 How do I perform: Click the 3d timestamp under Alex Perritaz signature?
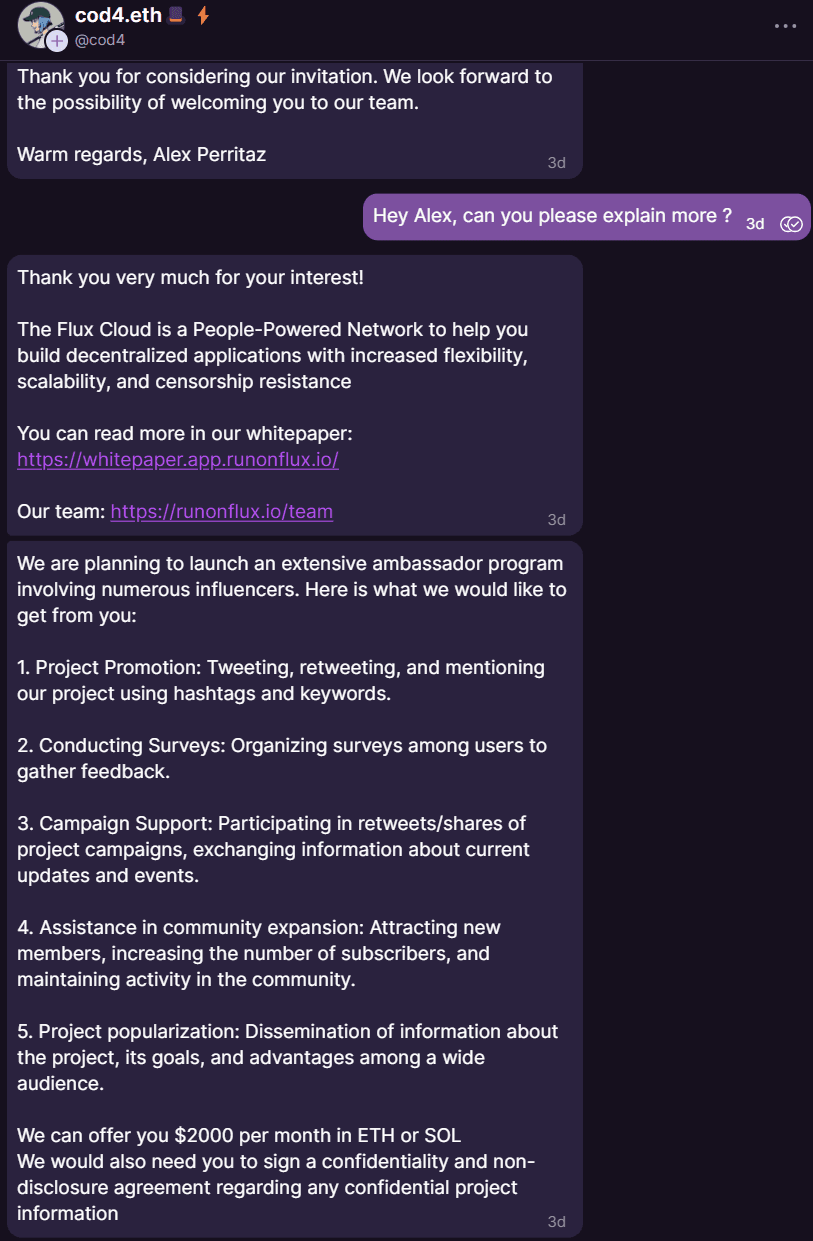pos(556,162)
